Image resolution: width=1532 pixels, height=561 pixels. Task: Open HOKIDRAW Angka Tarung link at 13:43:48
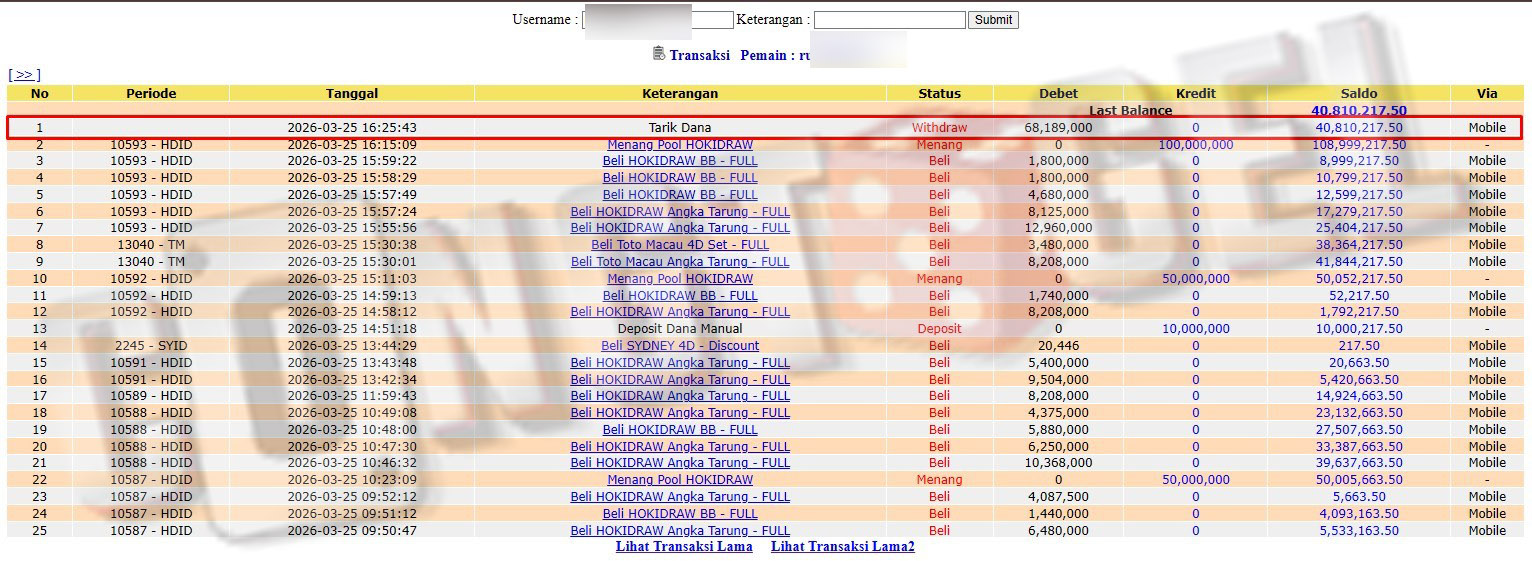point(680,363)
